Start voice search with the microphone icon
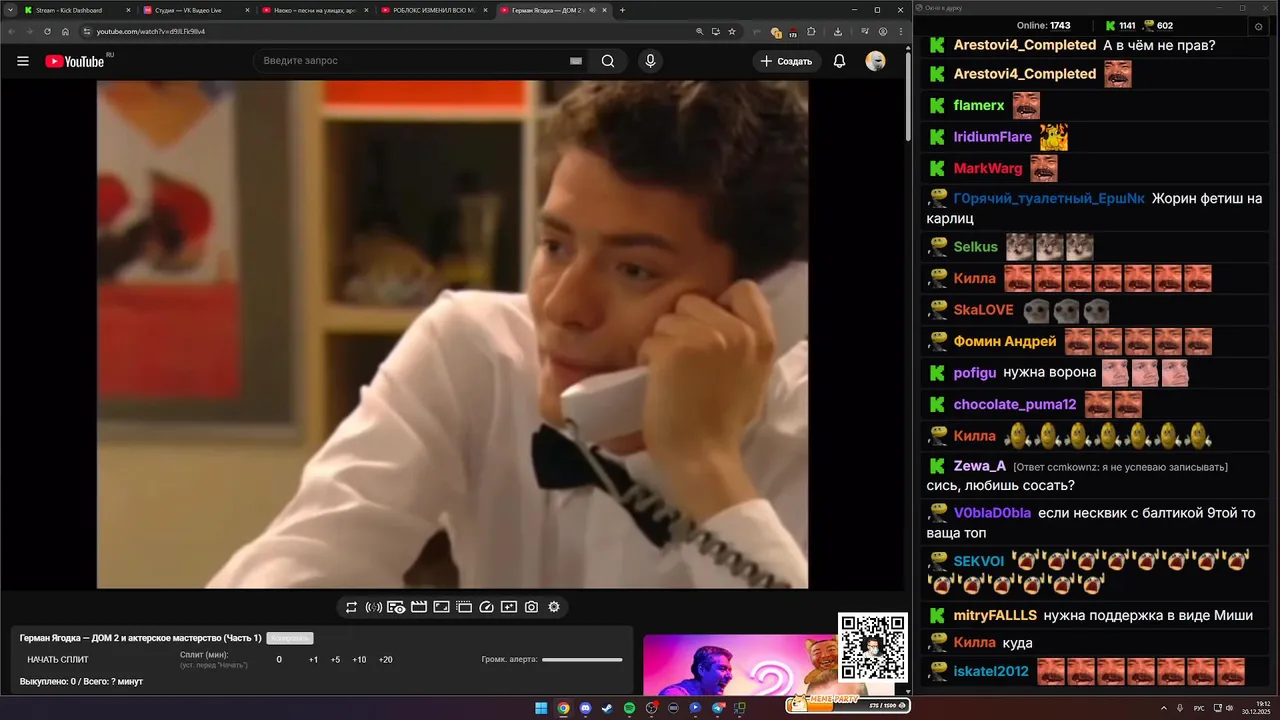1280x720 pixels. tap(650, 61)
